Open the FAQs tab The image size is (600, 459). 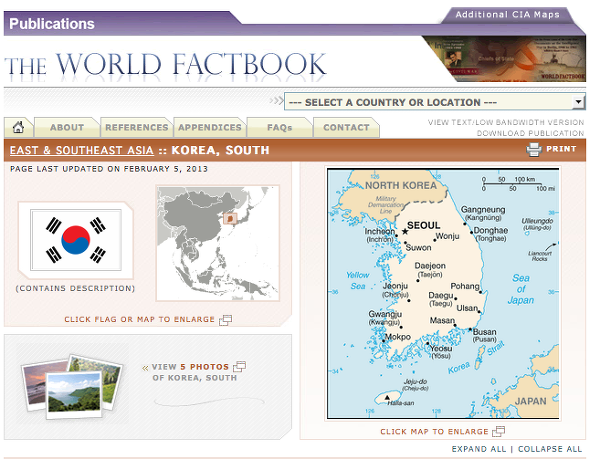(280, 127)
